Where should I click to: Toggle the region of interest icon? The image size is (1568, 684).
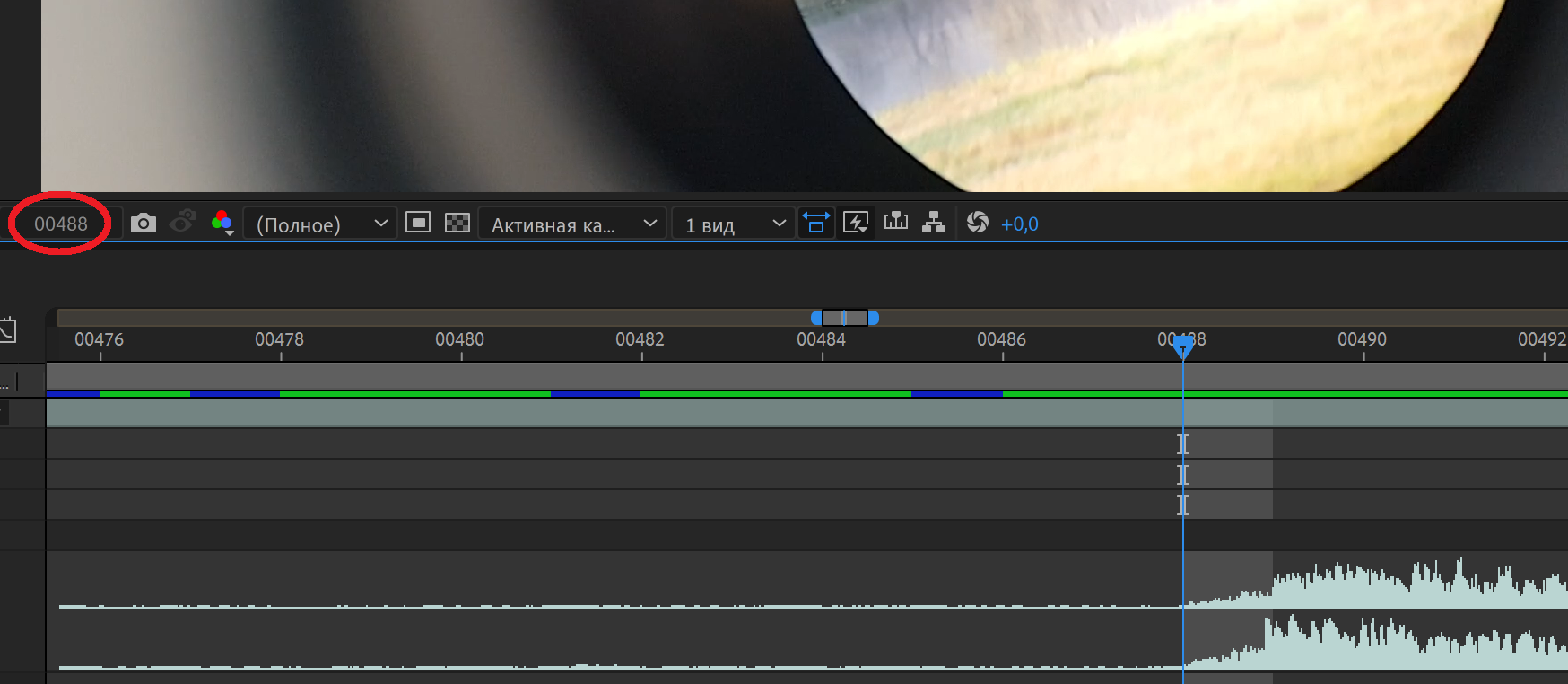pos(418,222)
